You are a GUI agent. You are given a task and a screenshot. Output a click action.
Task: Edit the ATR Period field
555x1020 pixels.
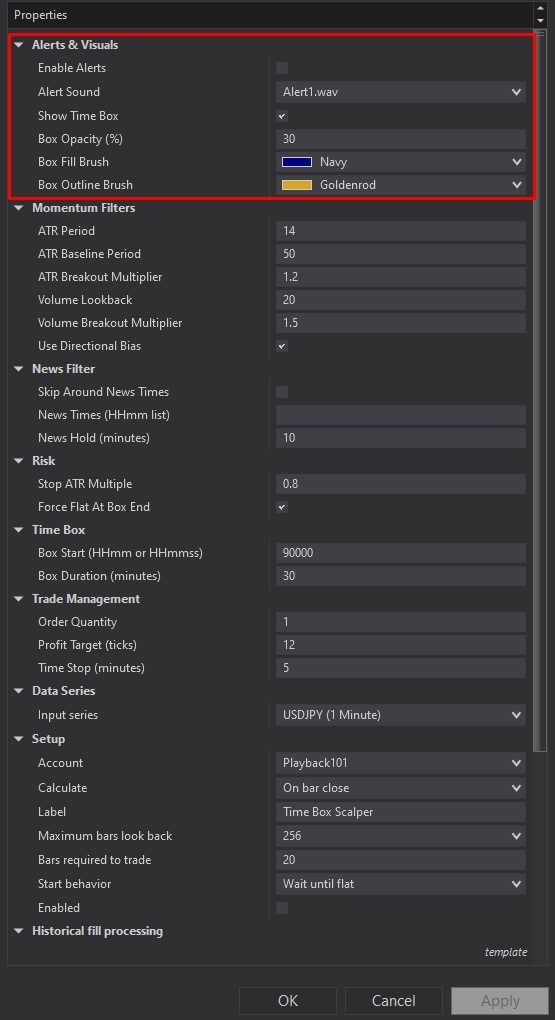[x=401, y=231]
